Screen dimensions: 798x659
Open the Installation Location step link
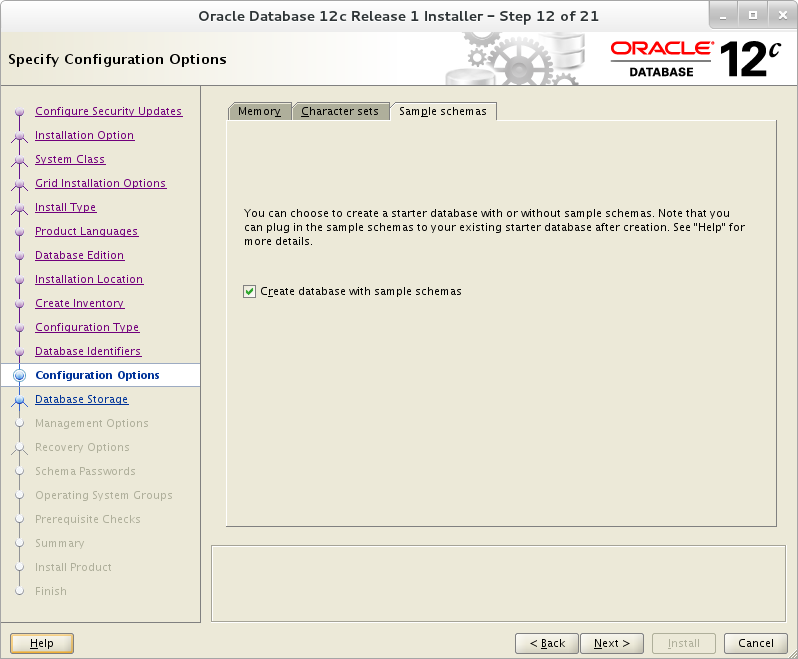click(89, 279)
